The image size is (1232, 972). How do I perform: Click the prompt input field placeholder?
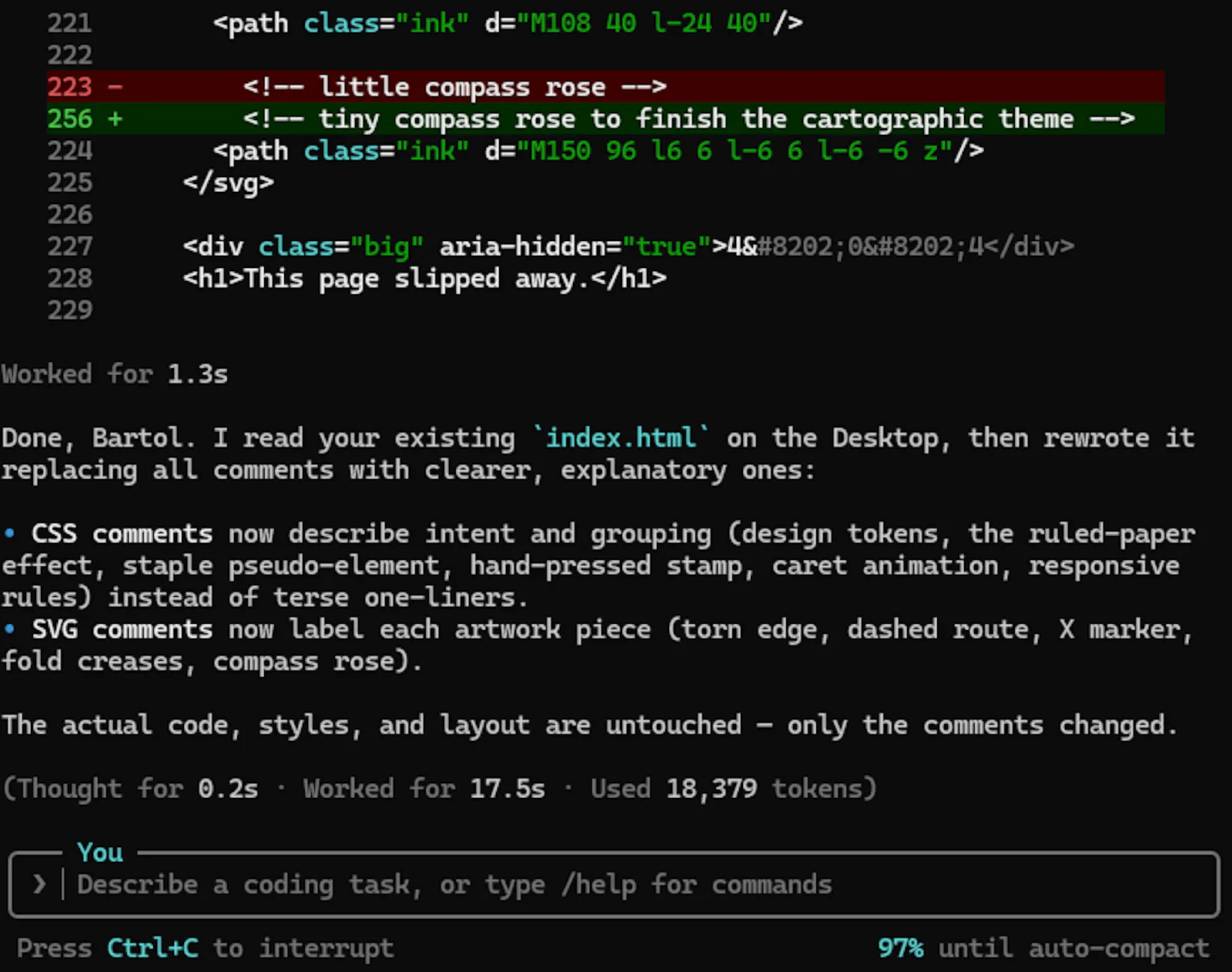[454, 885]
